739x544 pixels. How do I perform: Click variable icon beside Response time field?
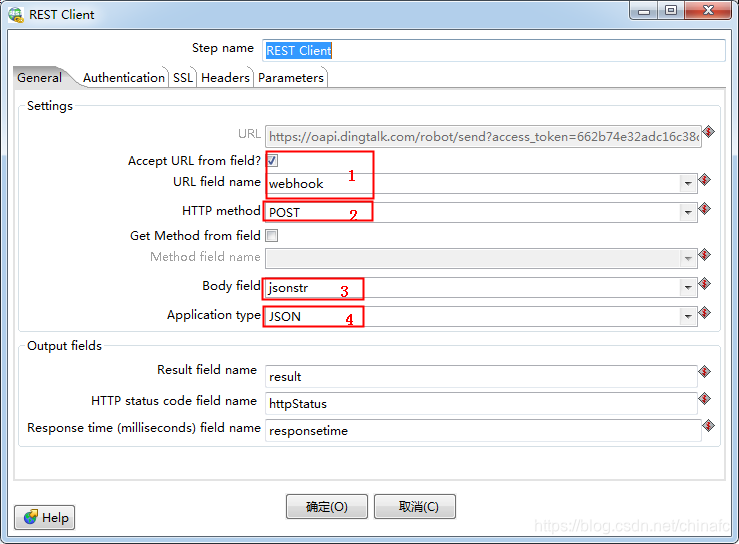point(708,426)
